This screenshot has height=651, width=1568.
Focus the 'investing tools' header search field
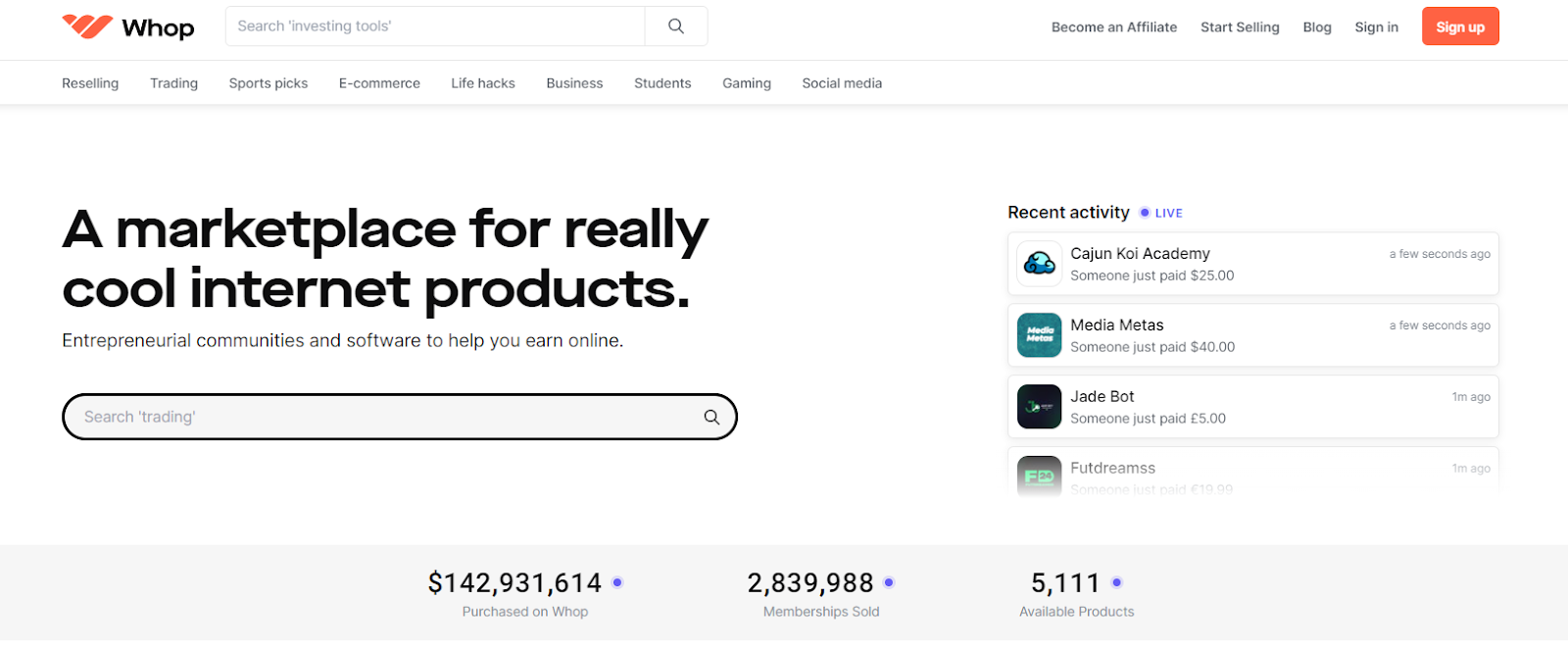click(435, 26)
